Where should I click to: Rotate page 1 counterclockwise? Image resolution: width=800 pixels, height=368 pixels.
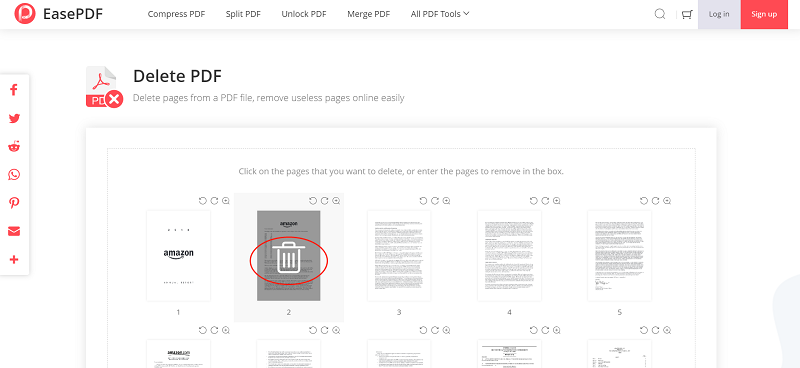203,201
